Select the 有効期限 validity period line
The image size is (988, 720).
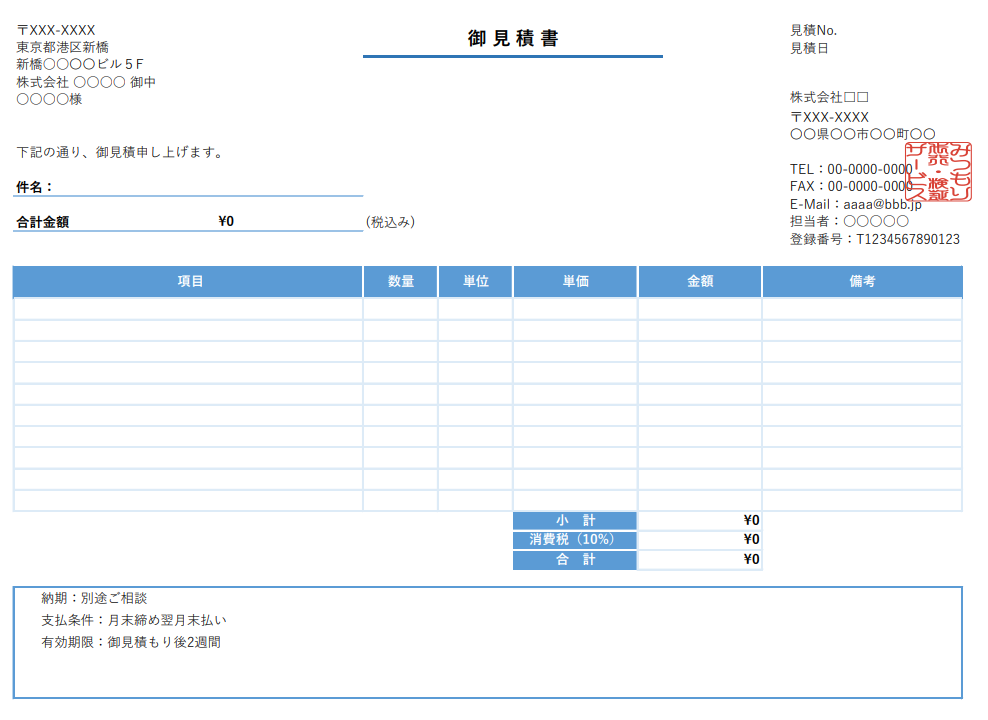[130, 642]
